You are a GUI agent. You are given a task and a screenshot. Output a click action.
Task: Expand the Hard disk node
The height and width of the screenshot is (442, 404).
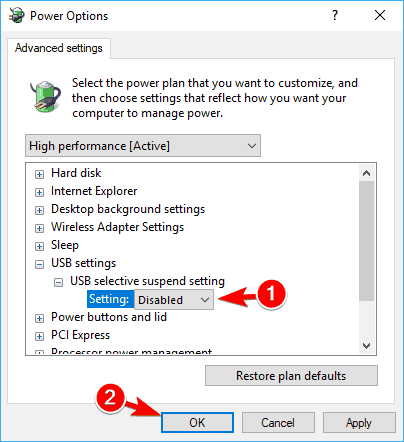pyautogui.click(x=39, y=174)
